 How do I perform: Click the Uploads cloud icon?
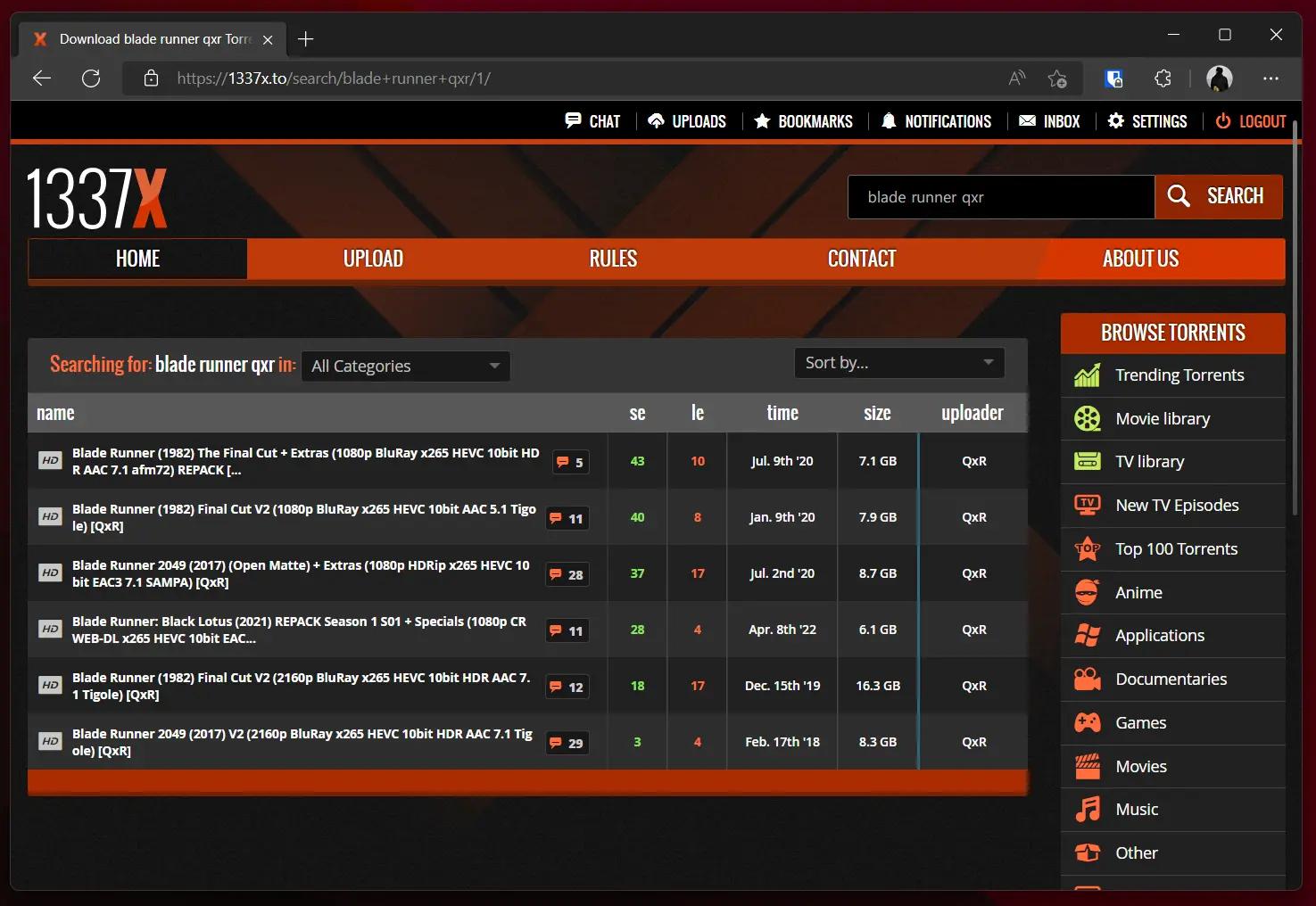[x=656, y=120]
